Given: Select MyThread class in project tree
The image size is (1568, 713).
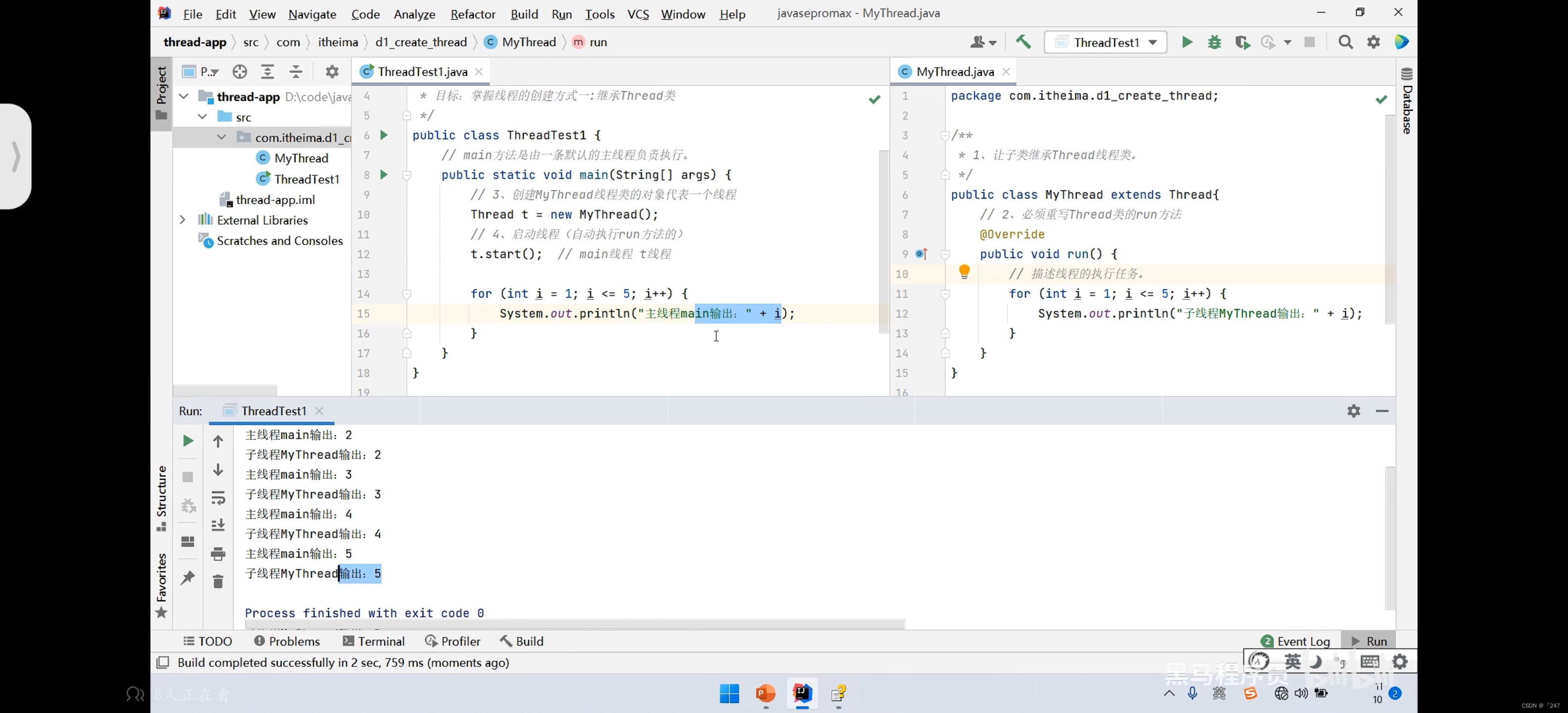Looking at the screenshot, I should tap(293, 158).
